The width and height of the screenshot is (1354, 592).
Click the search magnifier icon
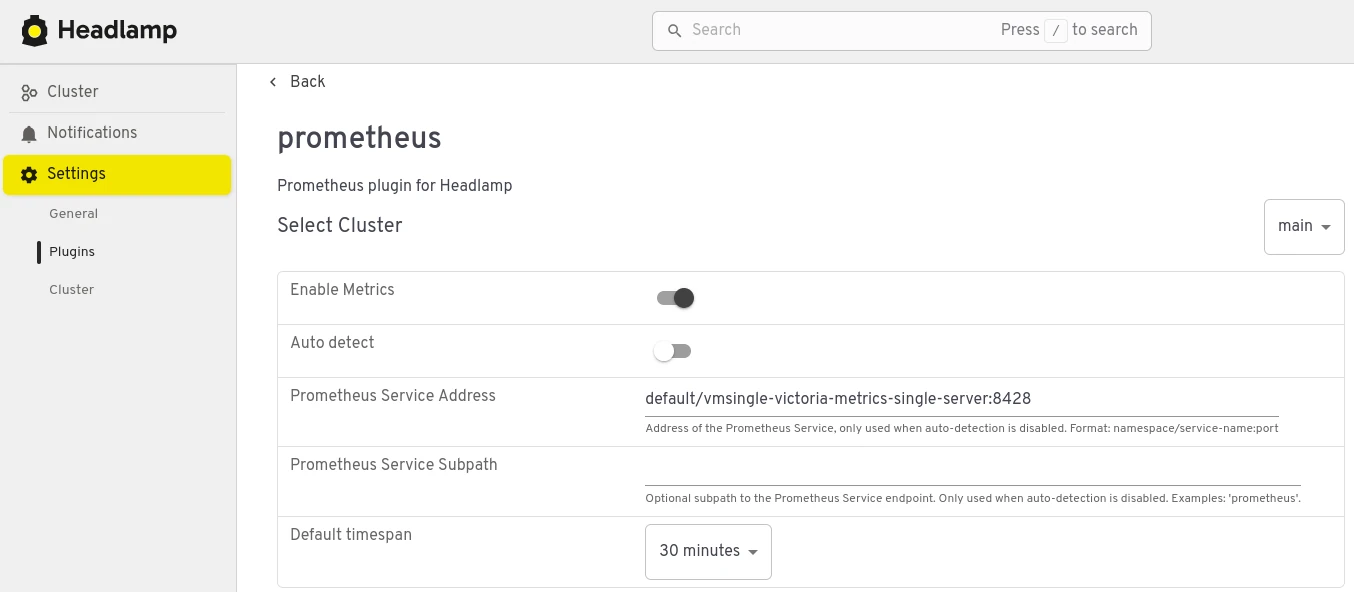(674, 31)
